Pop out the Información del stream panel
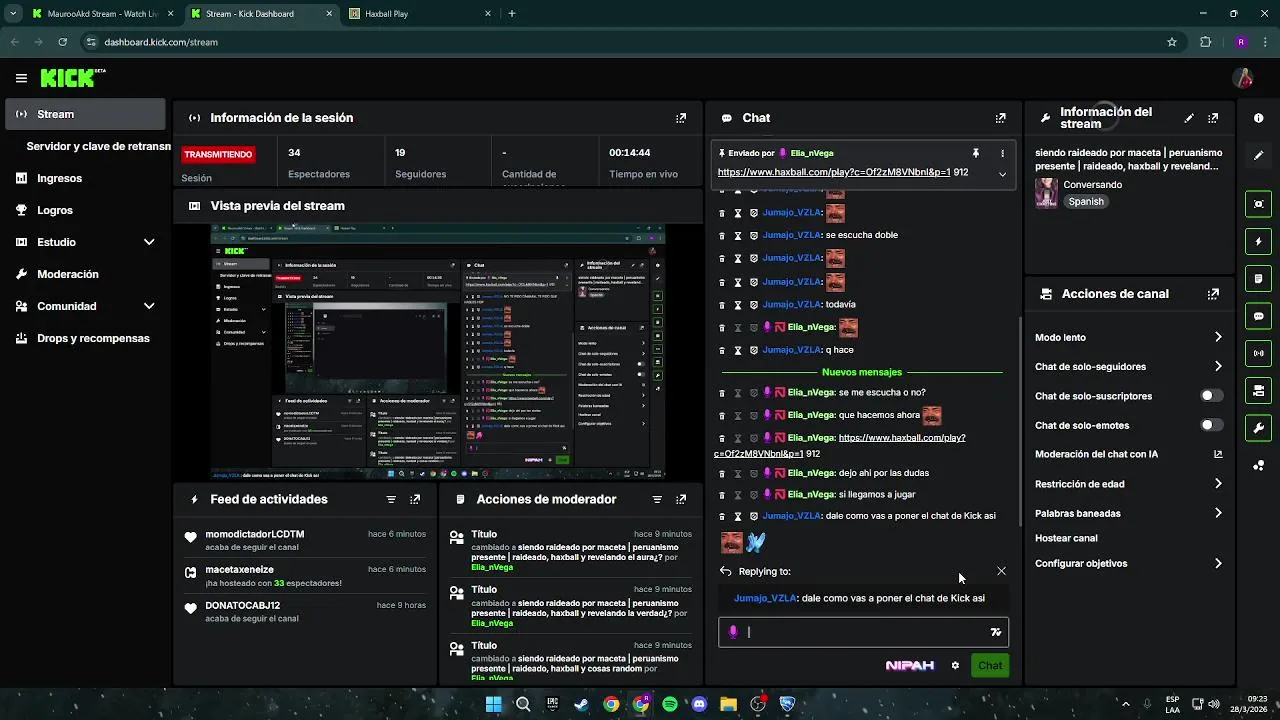This screenshot has height=720, width=1280. (1213, 118)
